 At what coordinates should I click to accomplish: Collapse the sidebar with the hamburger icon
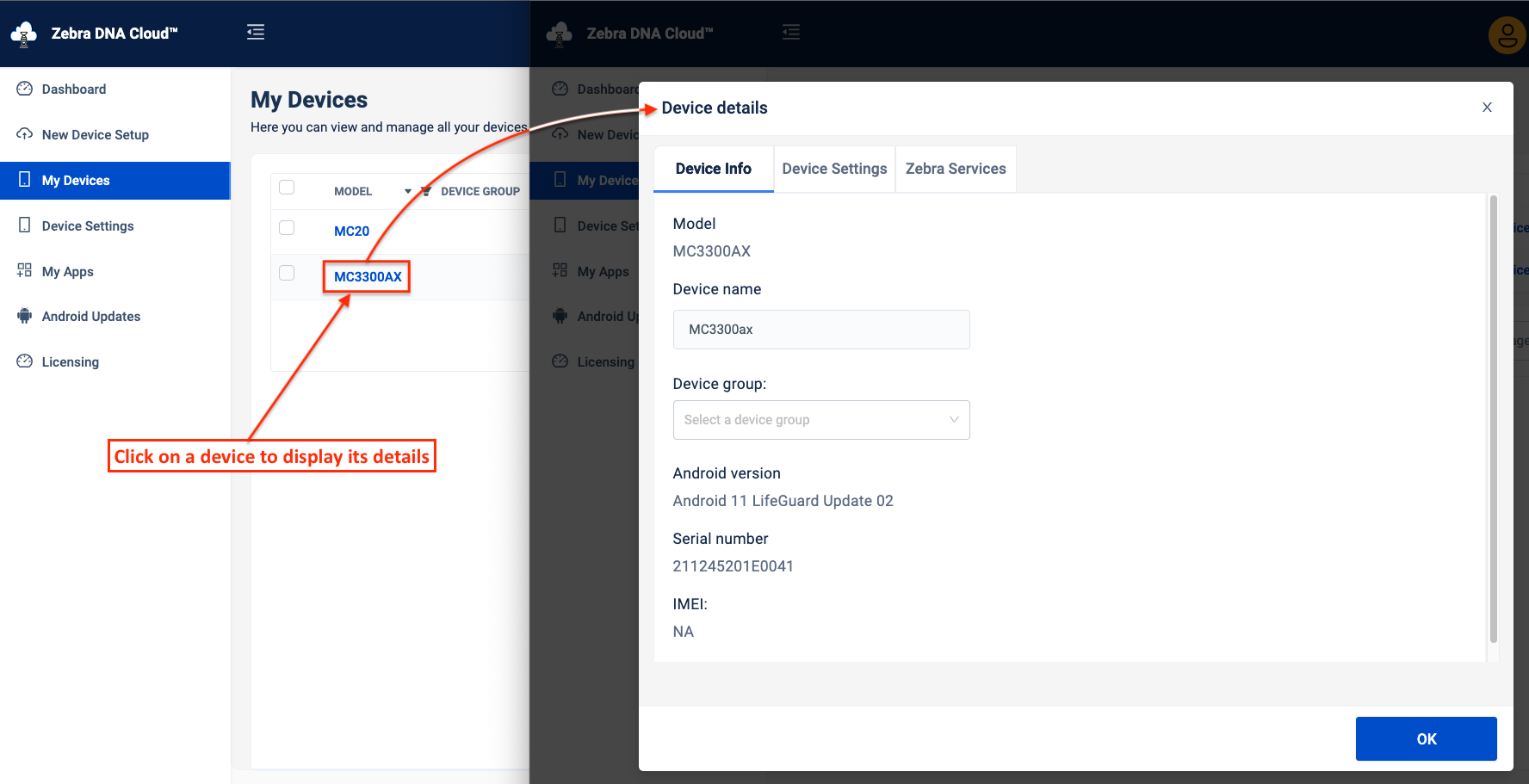[256, 33]
